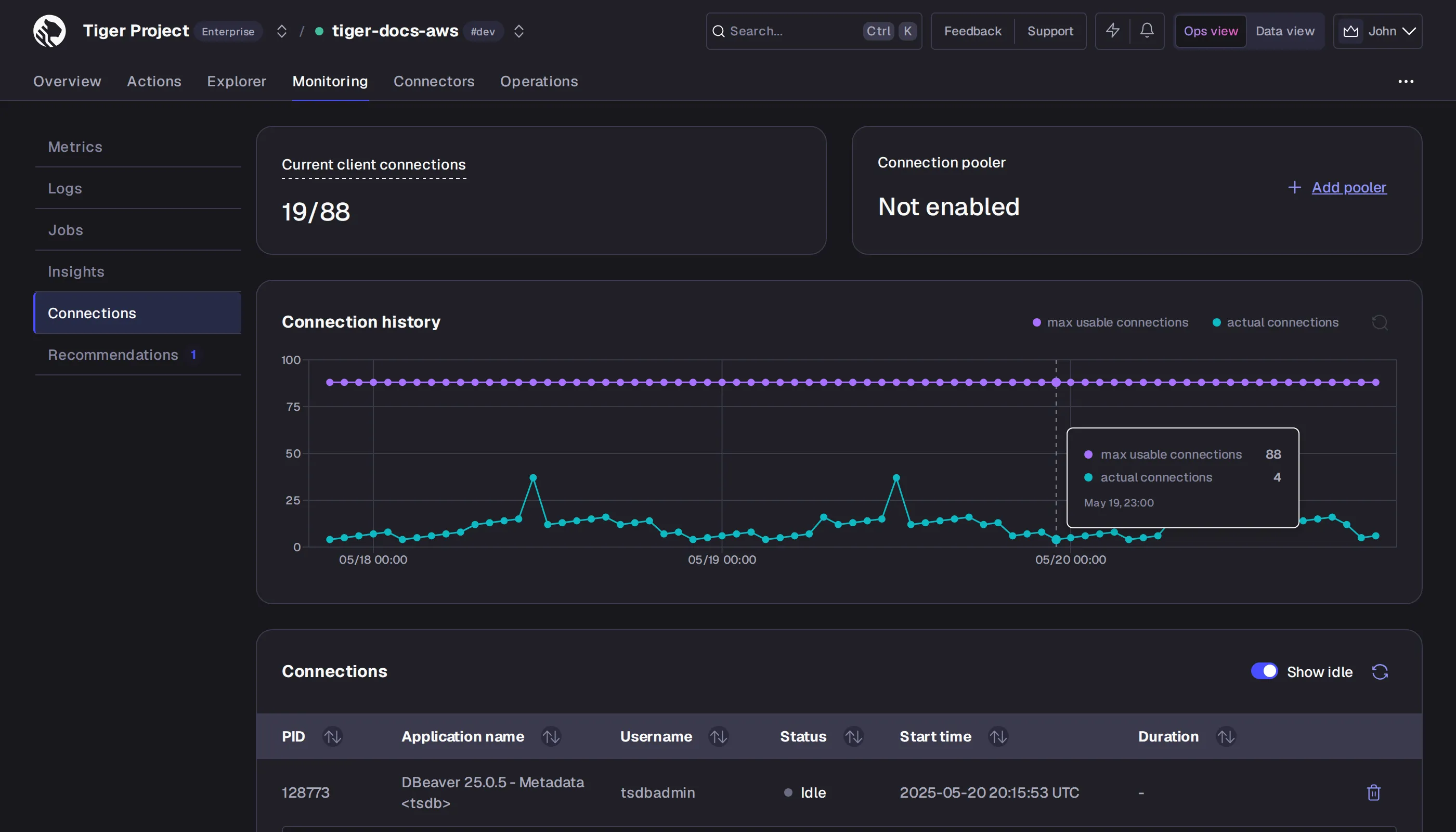Viewport: 1456px width, 832px height.
Task: Click the actual connections peak point near 05/19 12:00
Action: (896, 478)
